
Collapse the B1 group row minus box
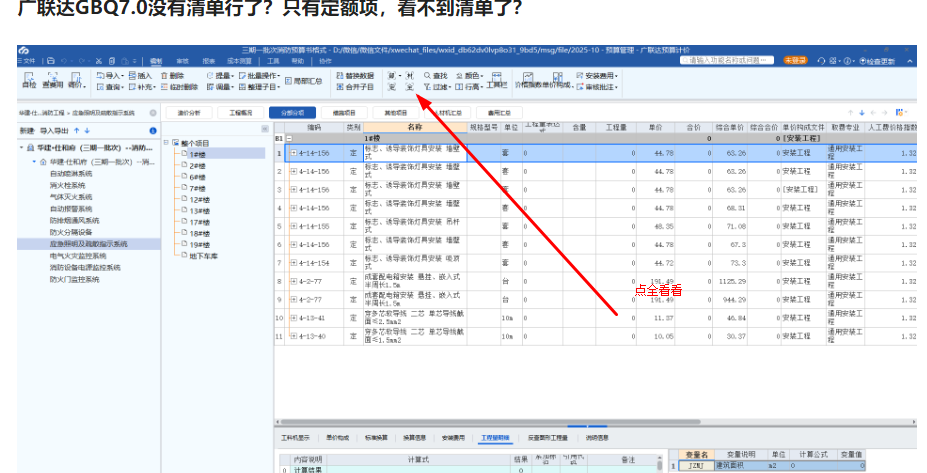coord(289,138)
